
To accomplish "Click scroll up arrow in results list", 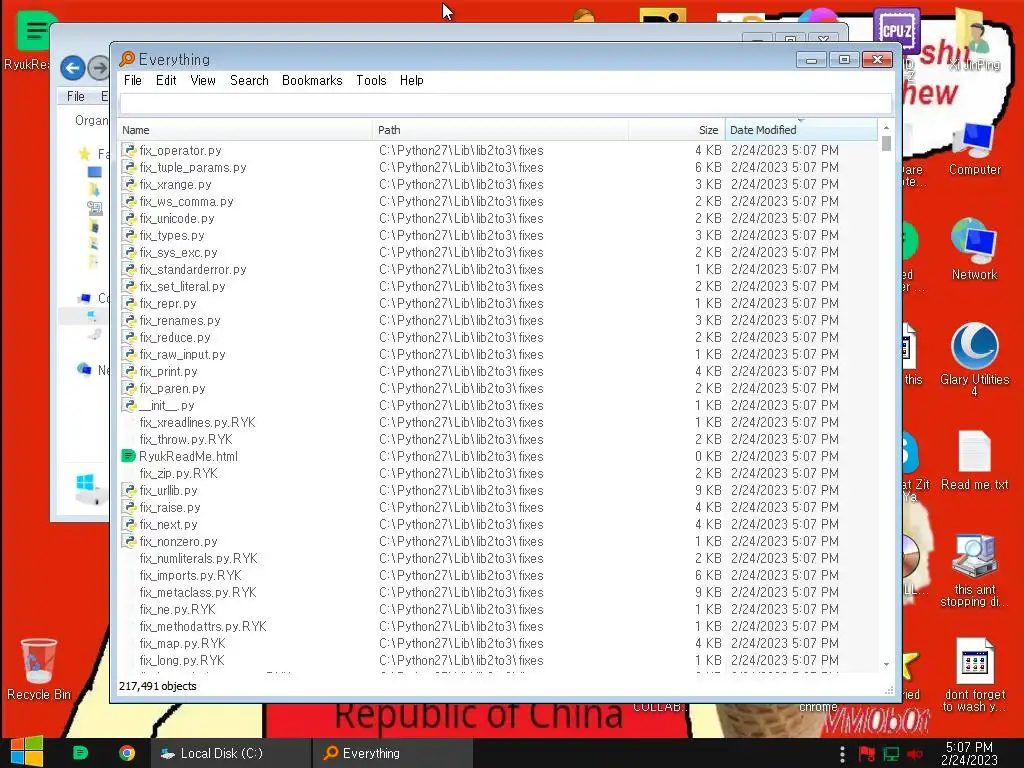I will point(886,127).
